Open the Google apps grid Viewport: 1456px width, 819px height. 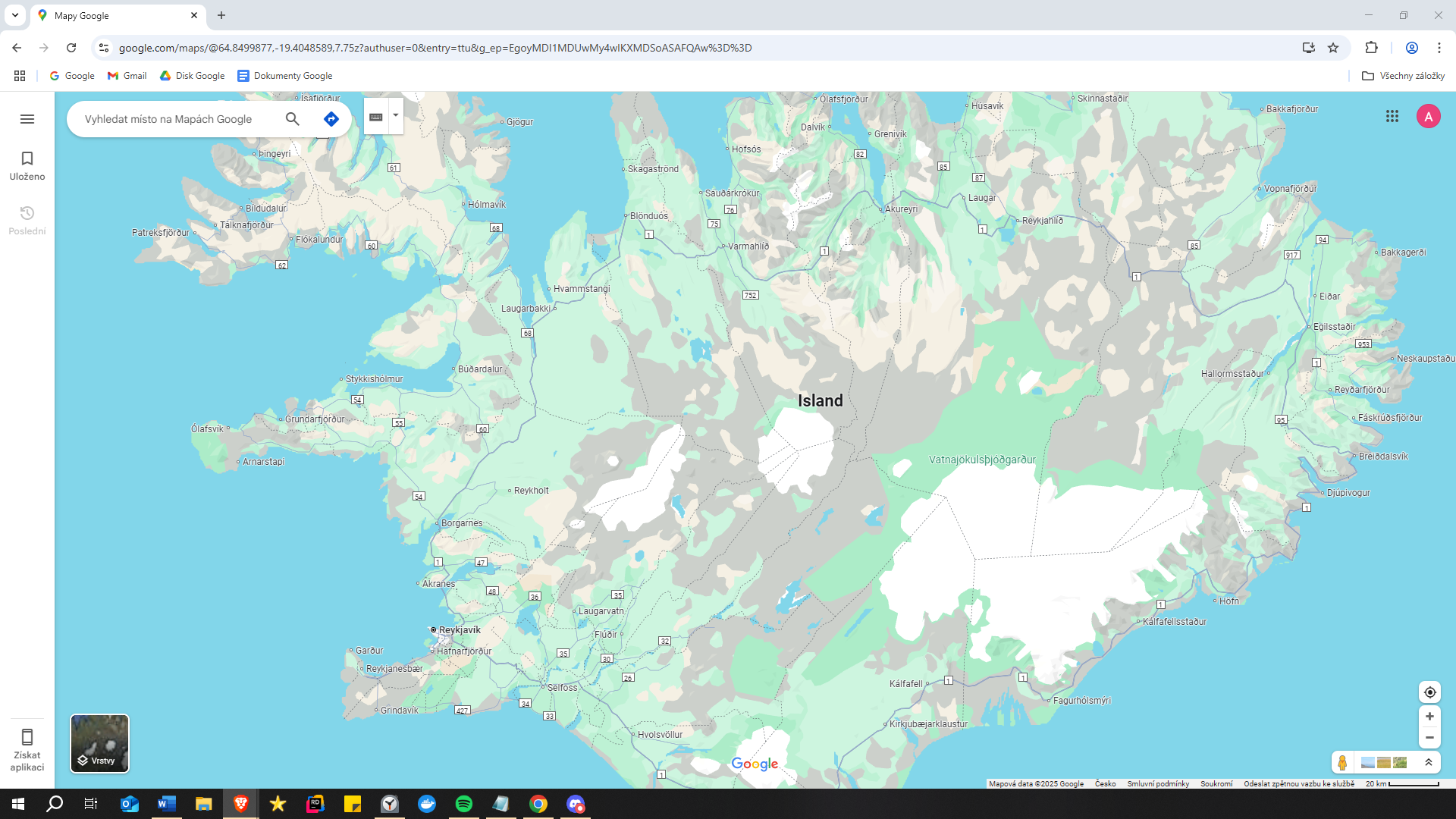[x=1392, y=116]
